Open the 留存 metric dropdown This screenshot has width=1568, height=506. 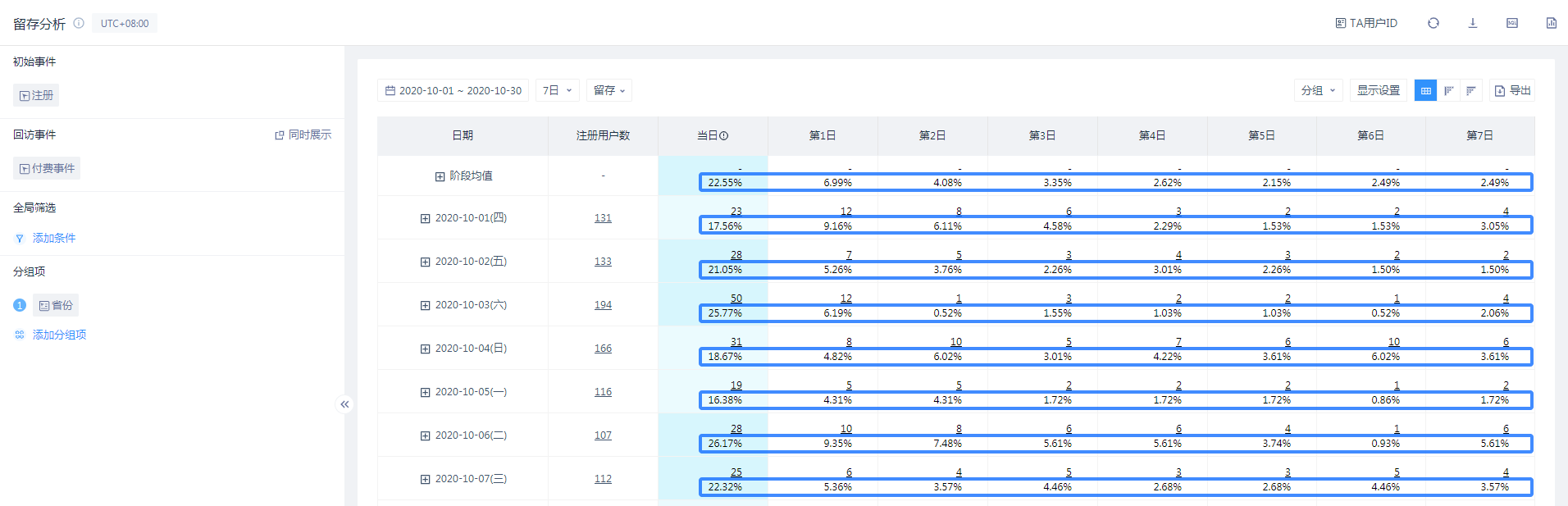coord(609,91)
